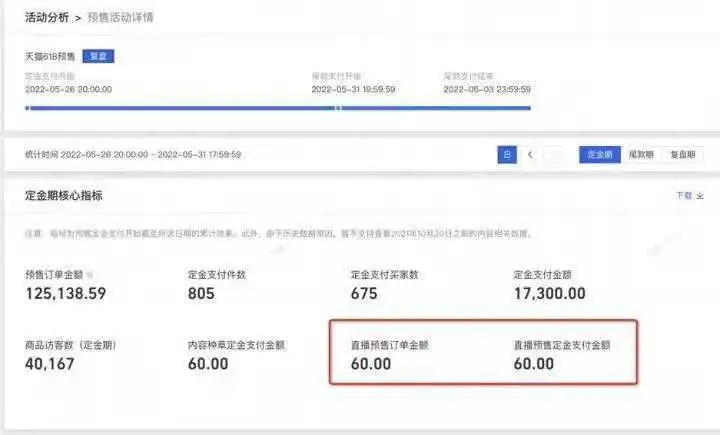Click the 定金支付买家数 metric label
This screenshot has height=435, width=720.
pyautogui.click(x=384, y=275)
